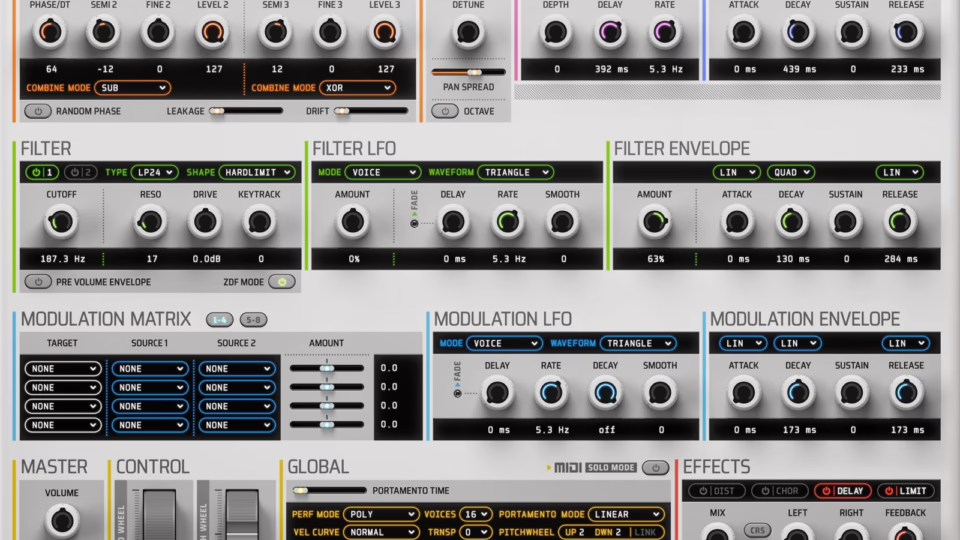This screenshot has height=540, width=960.
Task: Click the PHASE/DT knob
Action: click(50, 32)
